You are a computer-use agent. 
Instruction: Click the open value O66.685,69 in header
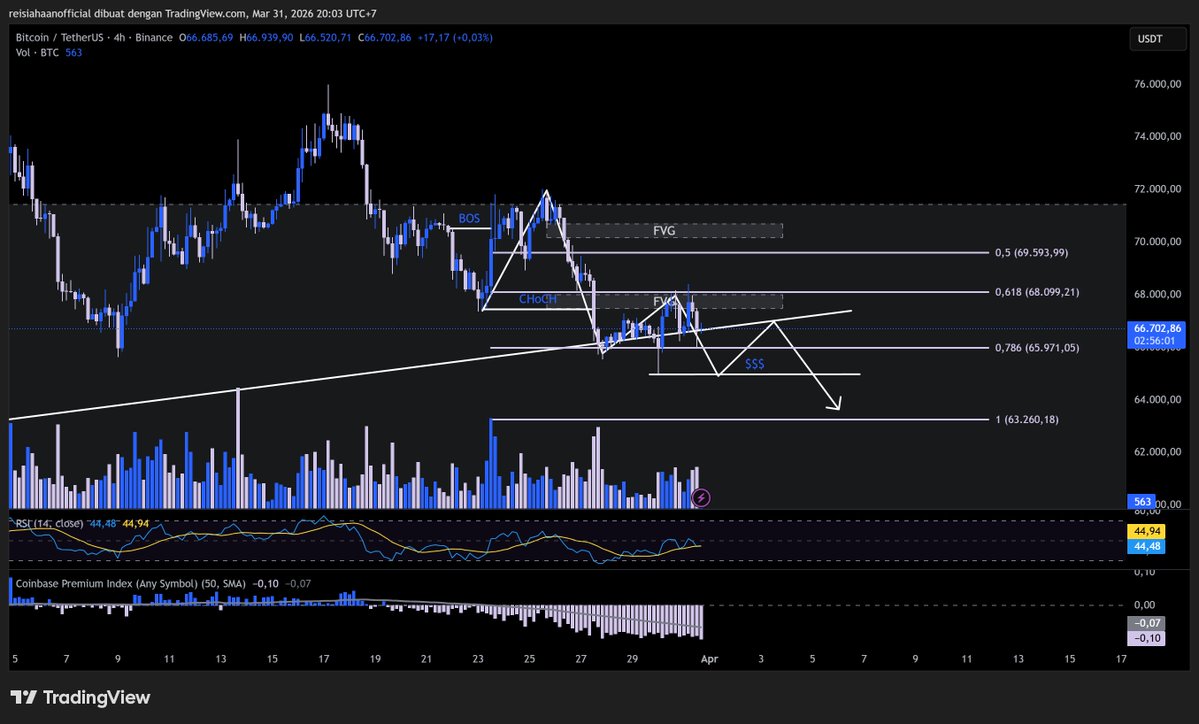click(x=206, y=37)
